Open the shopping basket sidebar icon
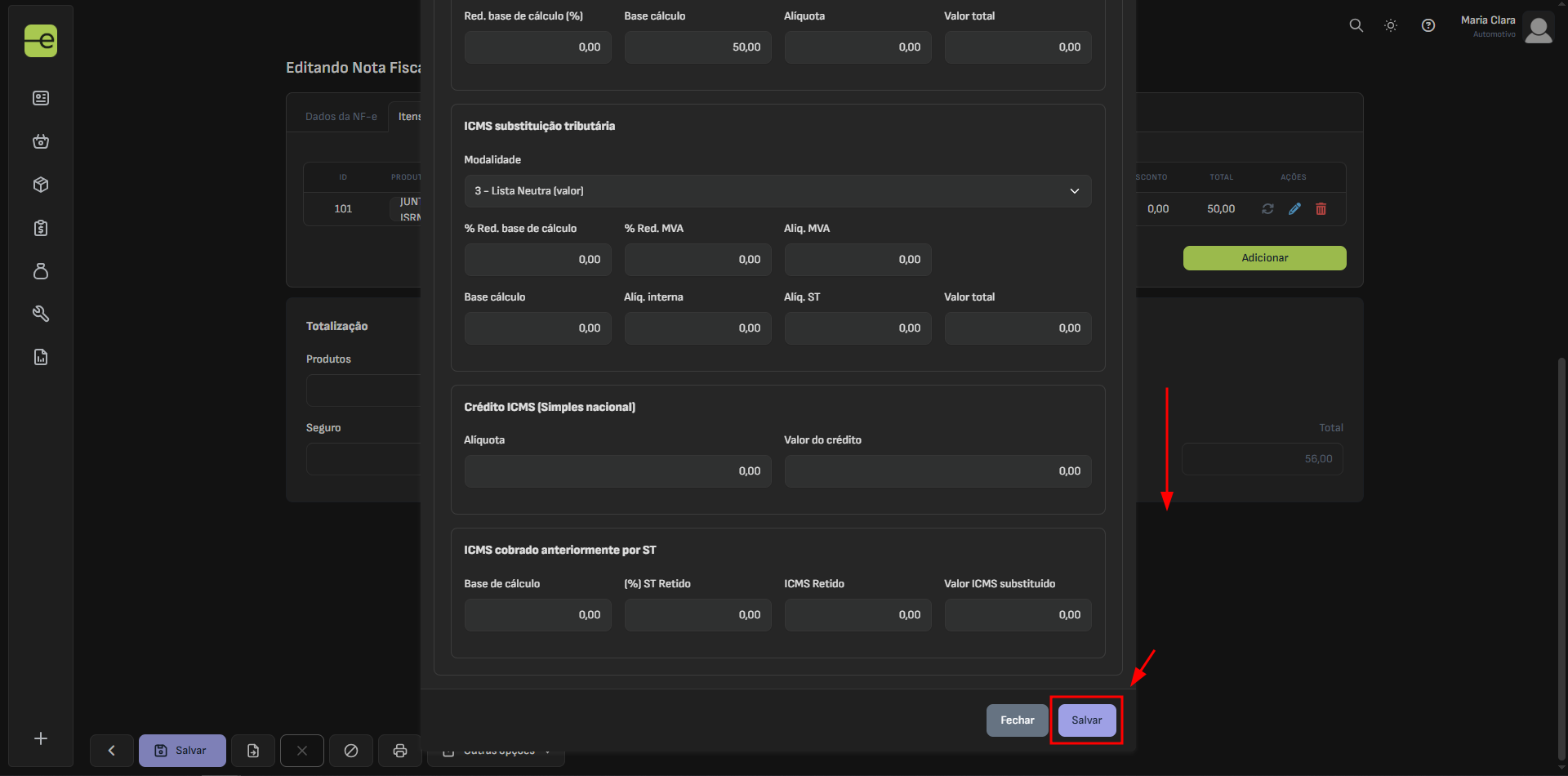 [41, 141]
